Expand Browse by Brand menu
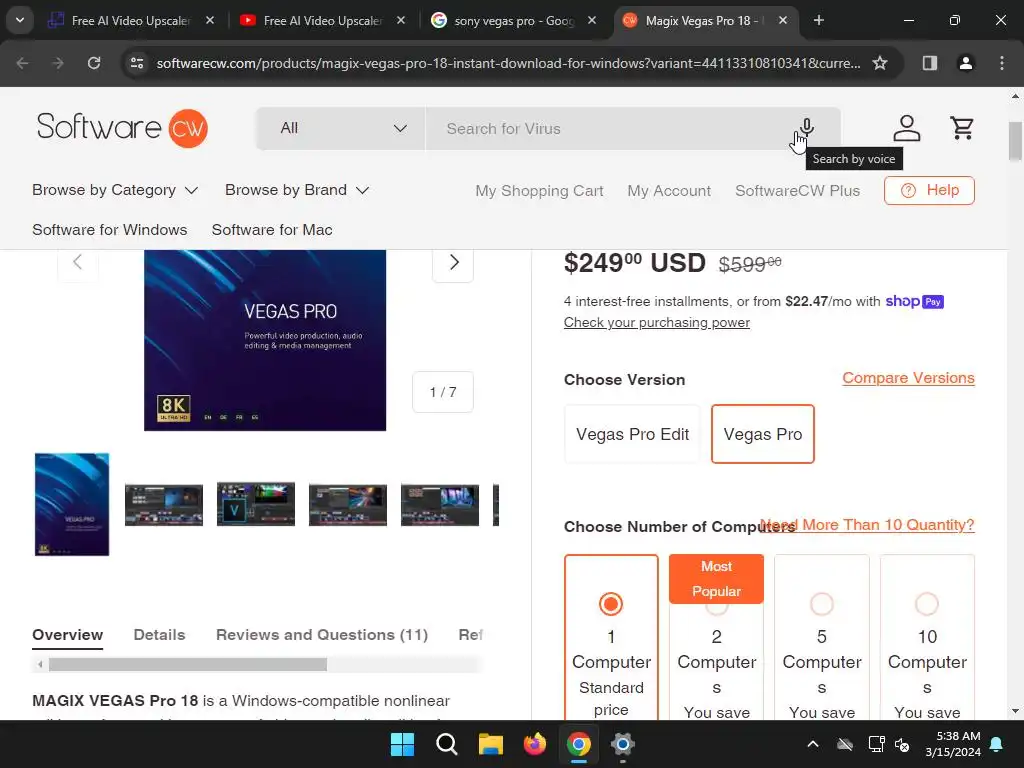This screenshot has width=1024, height=768. (x=297, y=190)
